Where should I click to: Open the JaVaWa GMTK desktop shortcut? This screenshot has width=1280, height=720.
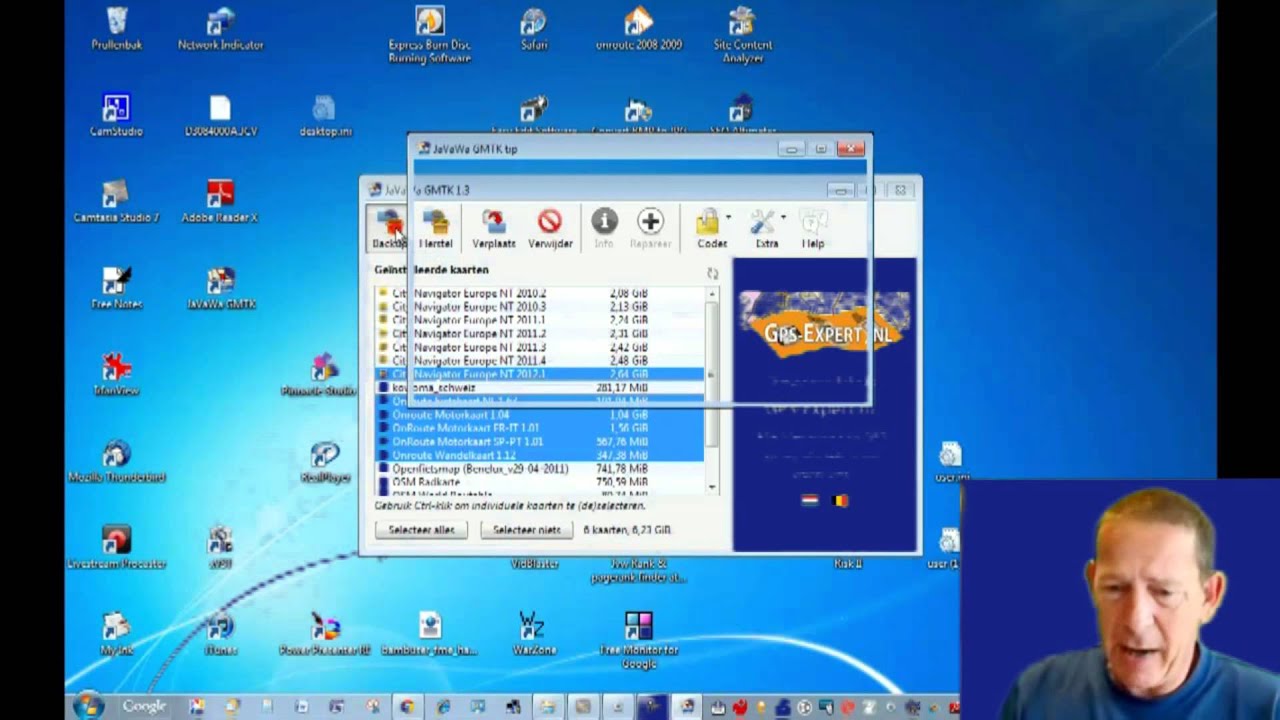coord(220,288)
